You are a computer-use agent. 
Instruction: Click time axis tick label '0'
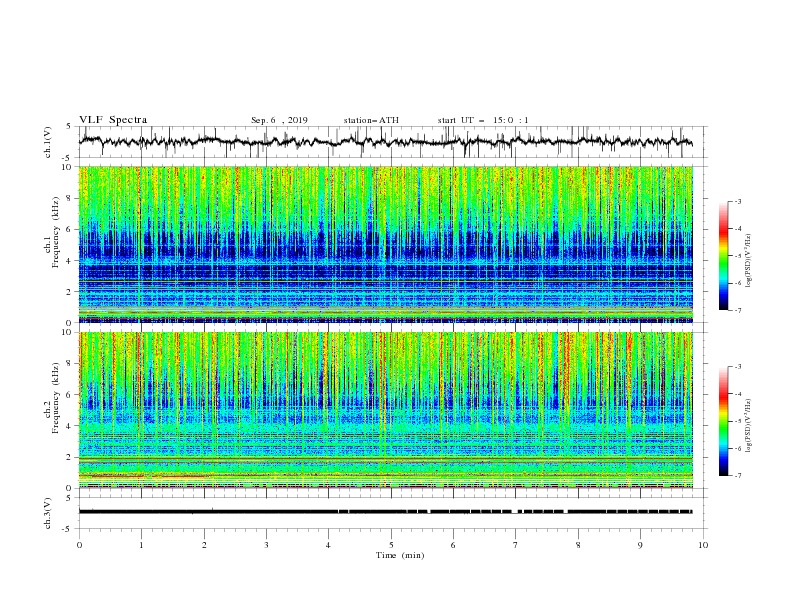point(79,545)
